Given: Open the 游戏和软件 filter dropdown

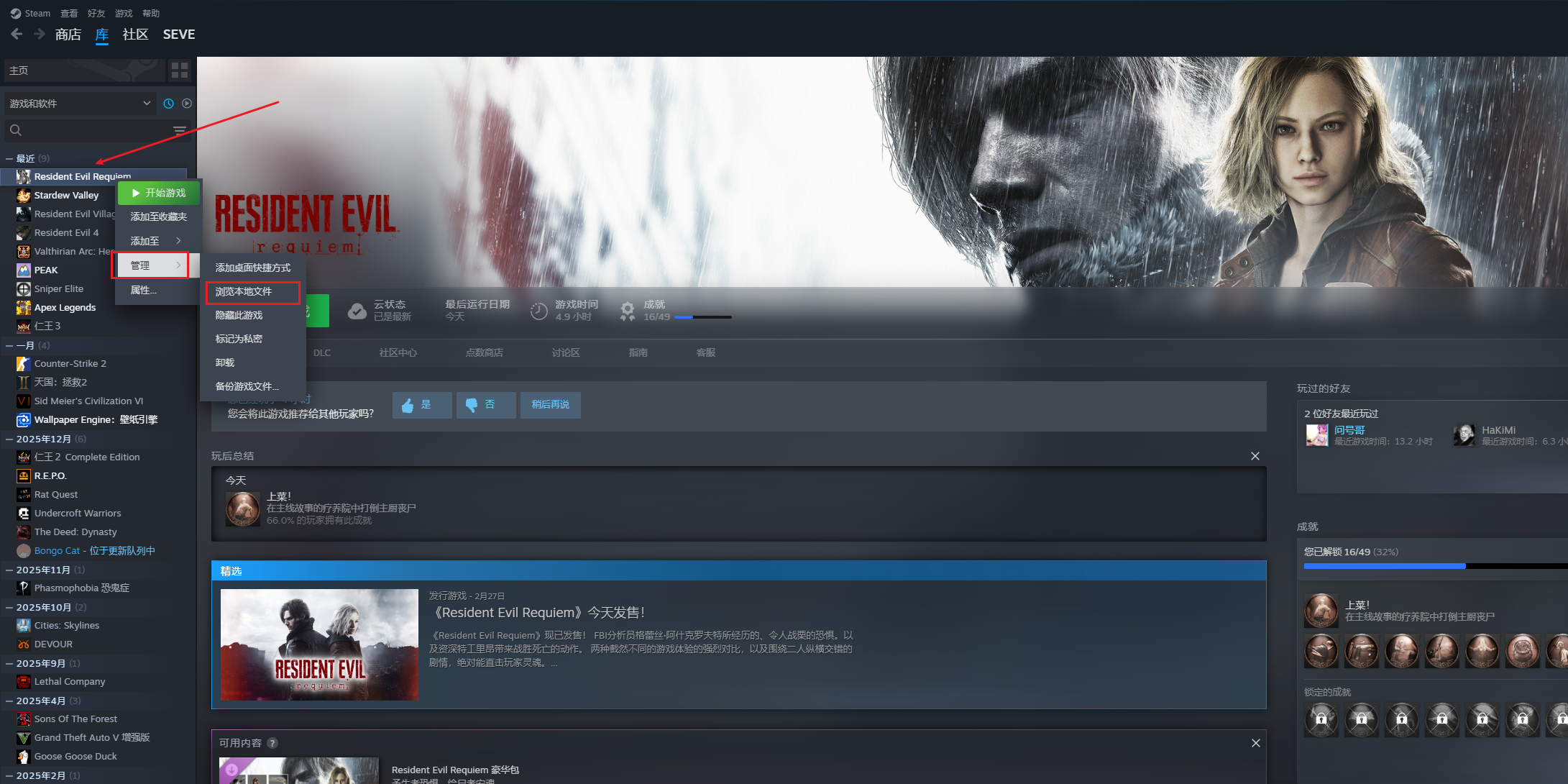Looking at the screenshot, I should pyautogui.click(x=79, y=104).
